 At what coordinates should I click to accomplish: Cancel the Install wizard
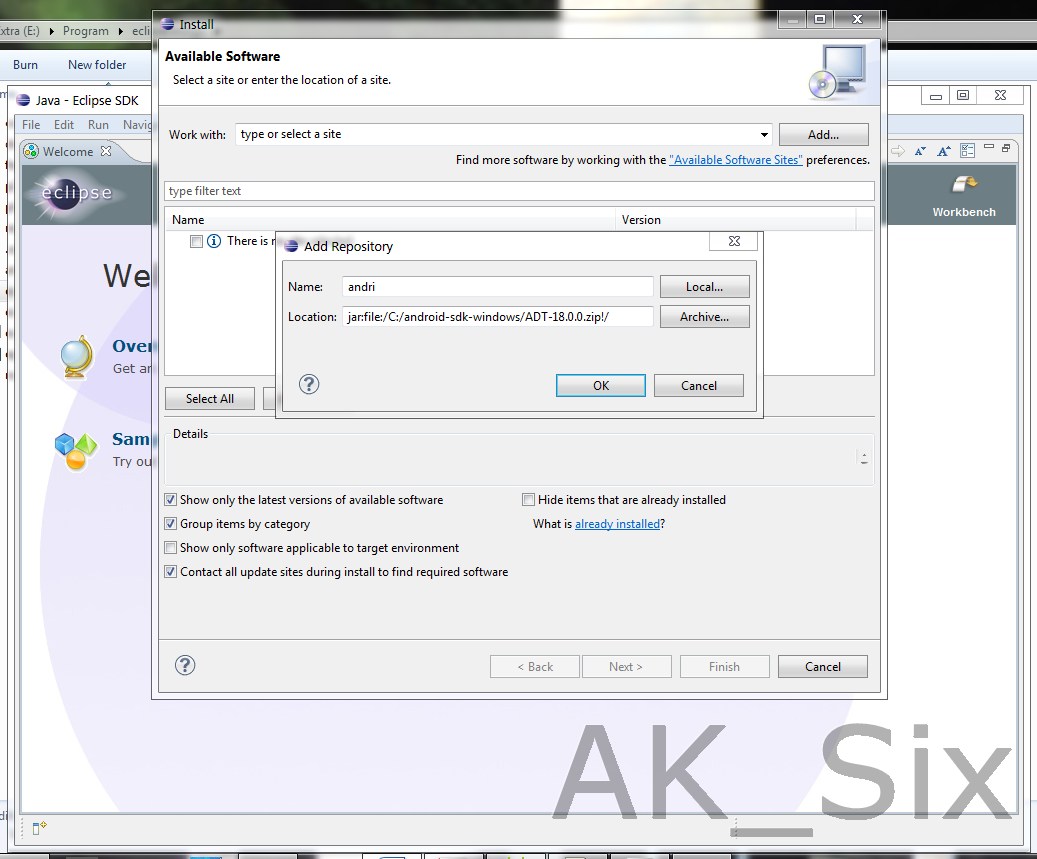[x=823, y=667]
